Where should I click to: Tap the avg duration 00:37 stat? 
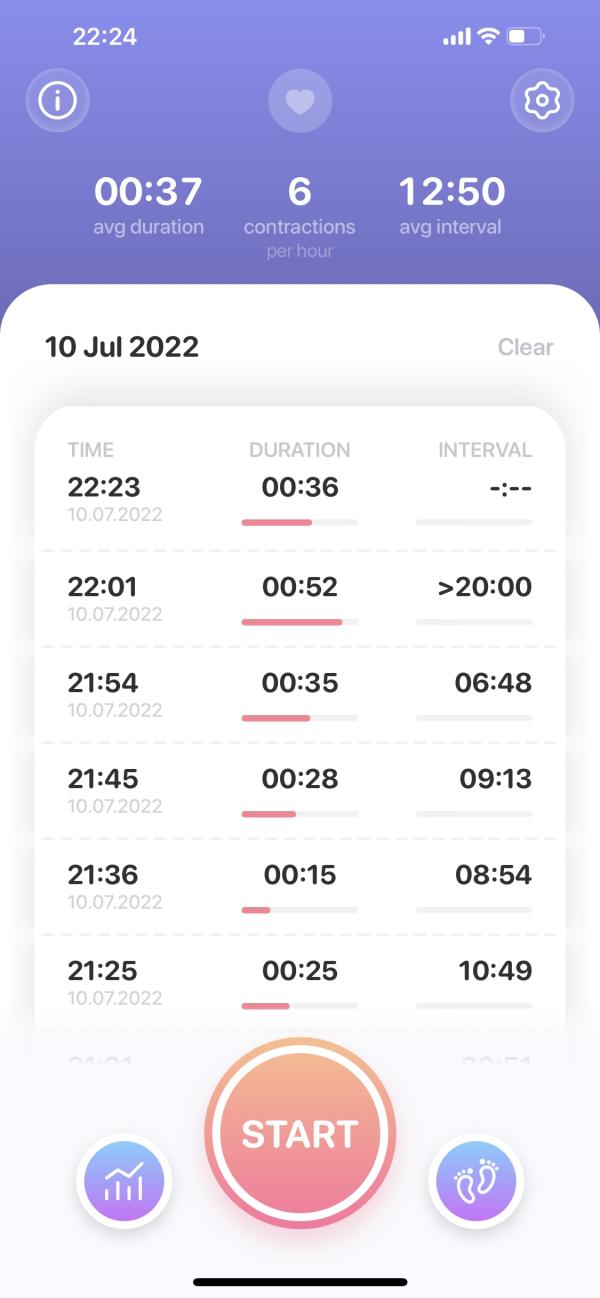coord(148,204)
